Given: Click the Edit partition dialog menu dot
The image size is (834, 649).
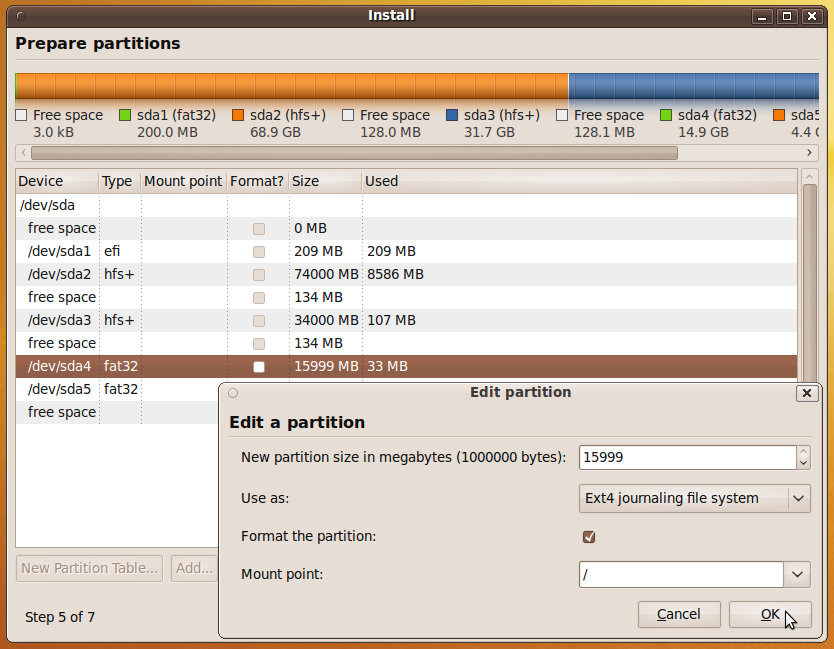Looking at the screenshot, I should [x=233, y=393].
